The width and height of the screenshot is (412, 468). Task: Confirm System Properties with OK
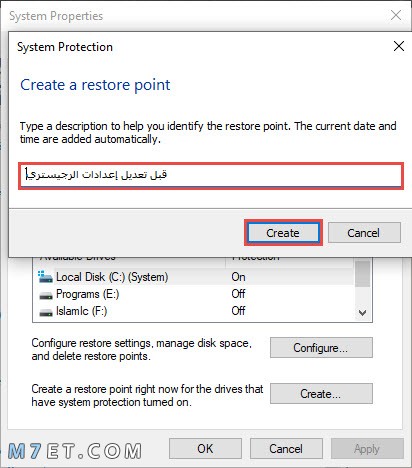tap(205, 449)
